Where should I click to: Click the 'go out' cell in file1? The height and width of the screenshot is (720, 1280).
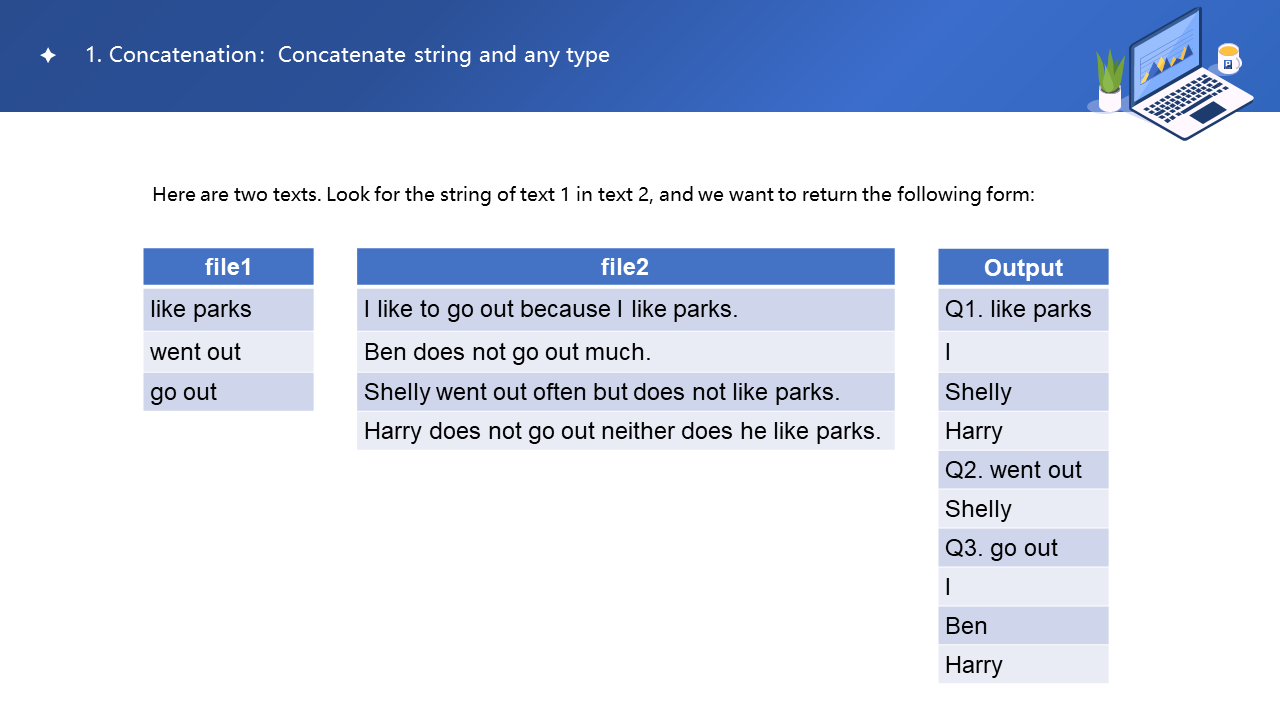228,392
